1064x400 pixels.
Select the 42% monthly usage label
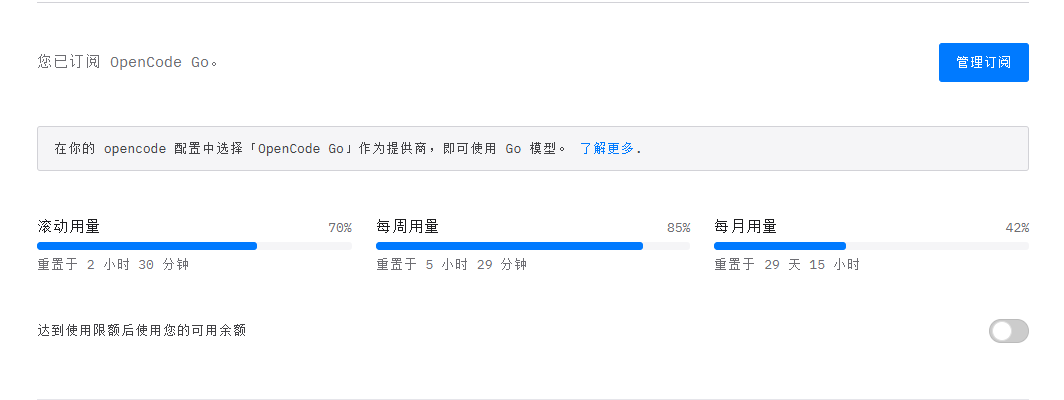coord(1017,228)
